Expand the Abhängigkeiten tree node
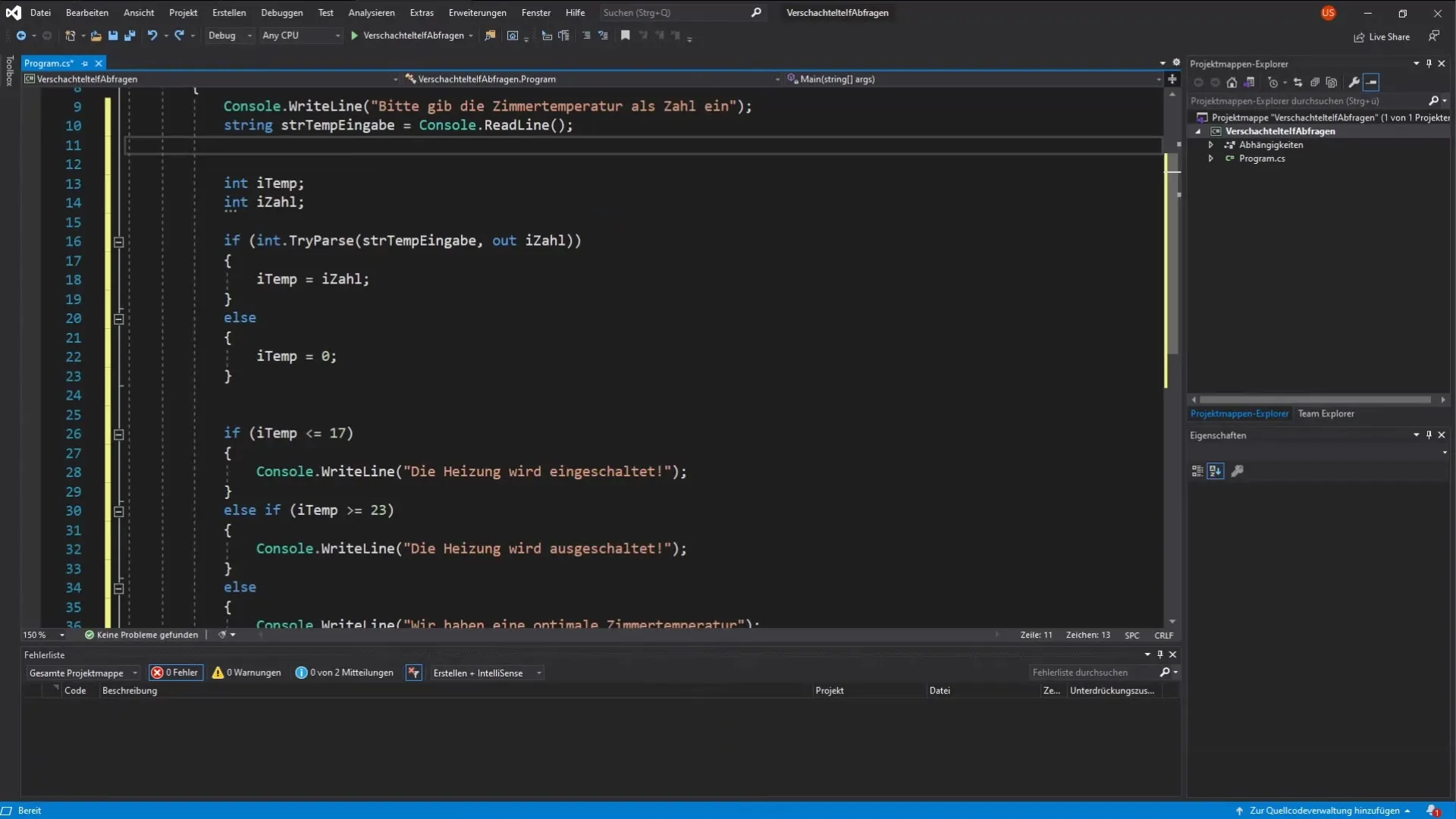This screenshot has width=1456, height=819. [1211, 145]
